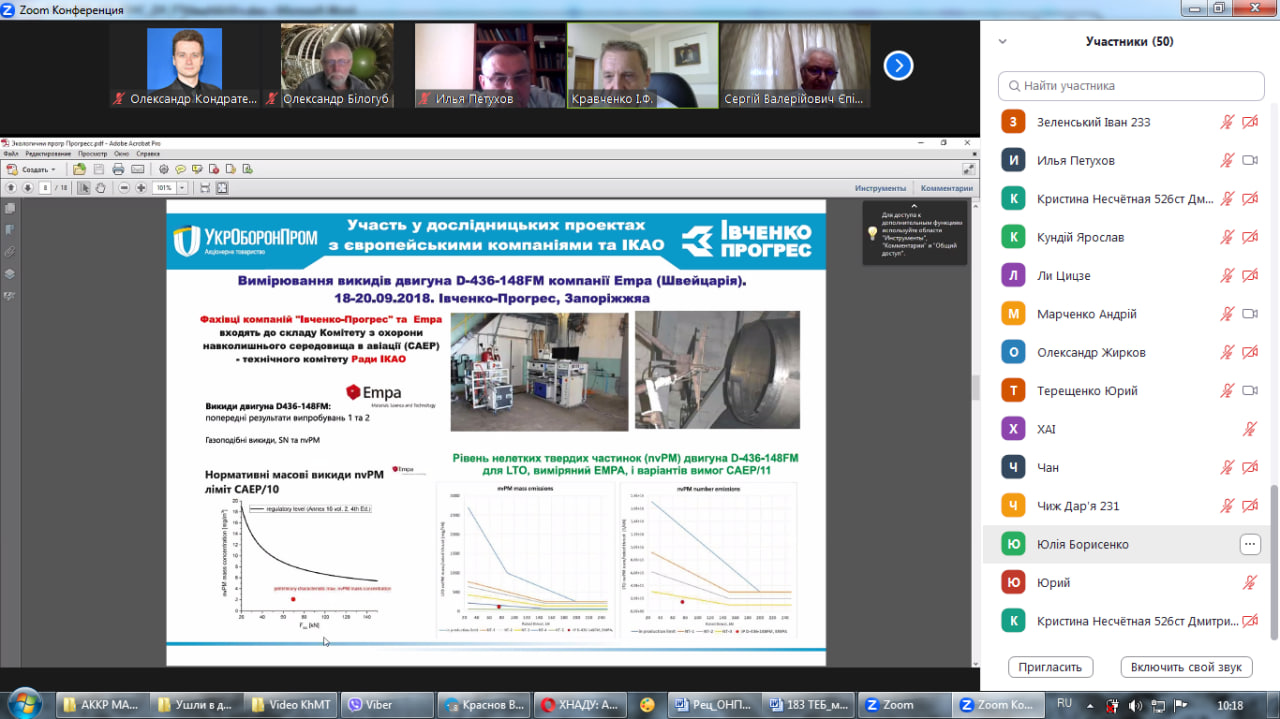Open the Комментарии pane tab
Screen dimensions: 1280x719
click(x=946, y=188)
